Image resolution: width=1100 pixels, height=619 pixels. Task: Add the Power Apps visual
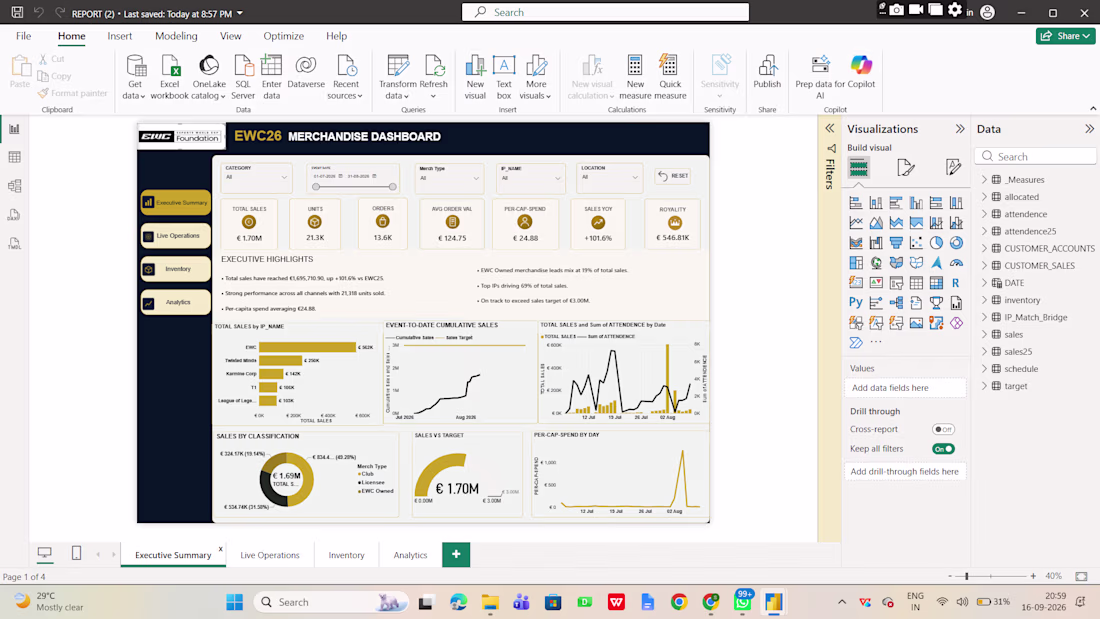coord(956,323)
